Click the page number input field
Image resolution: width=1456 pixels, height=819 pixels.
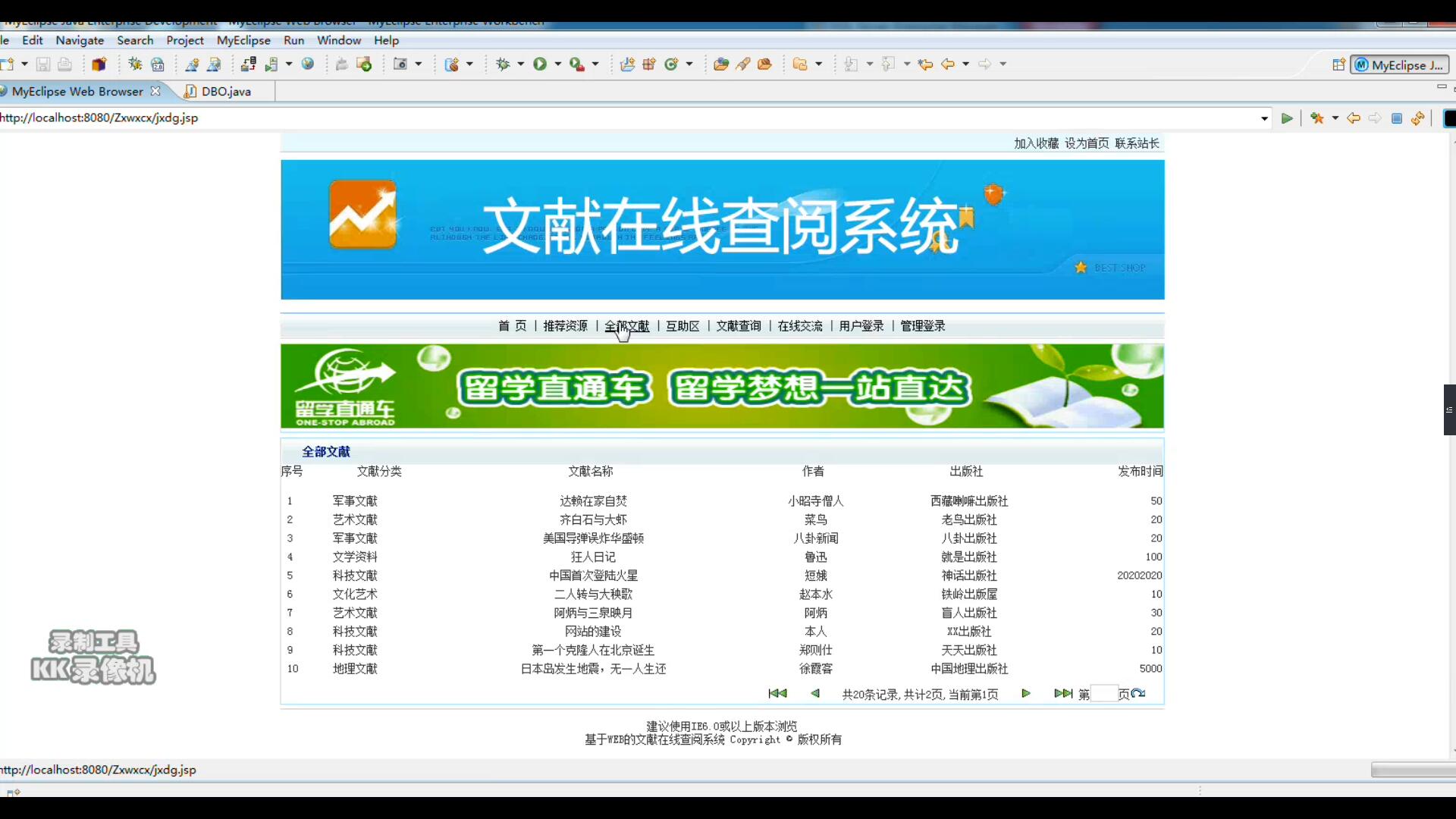click(x=1103, y=694)
